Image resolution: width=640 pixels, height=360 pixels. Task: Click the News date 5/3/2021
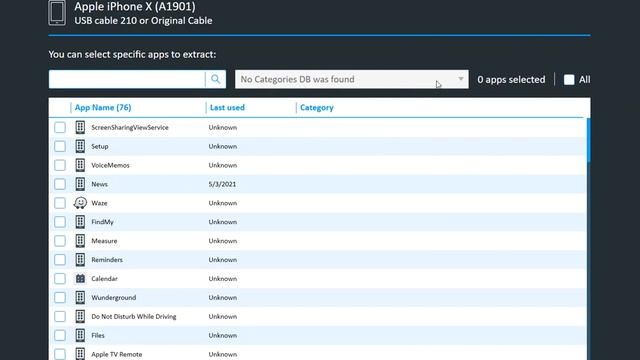pos(222,184)
